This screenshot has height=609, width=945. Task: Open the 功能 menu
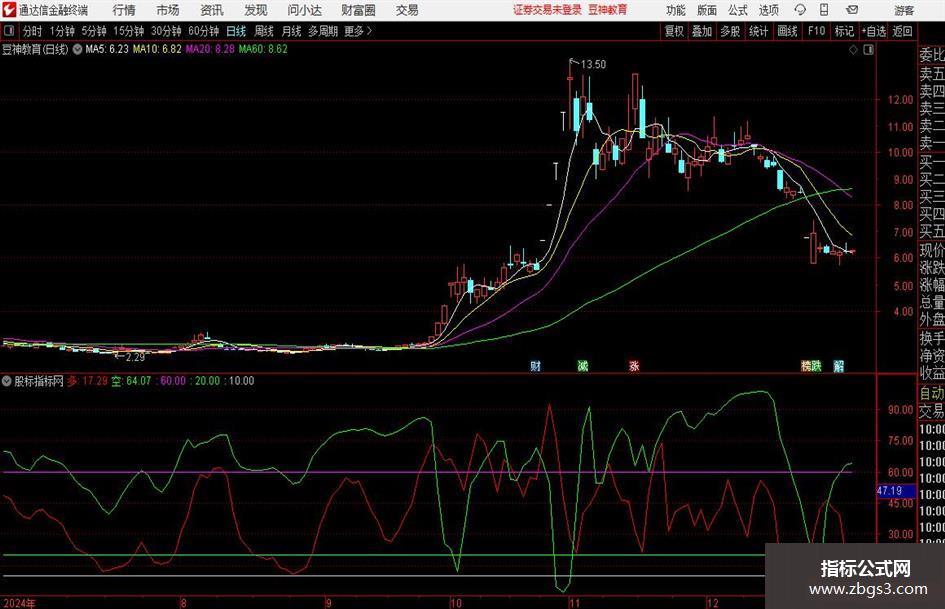[676, 10]
